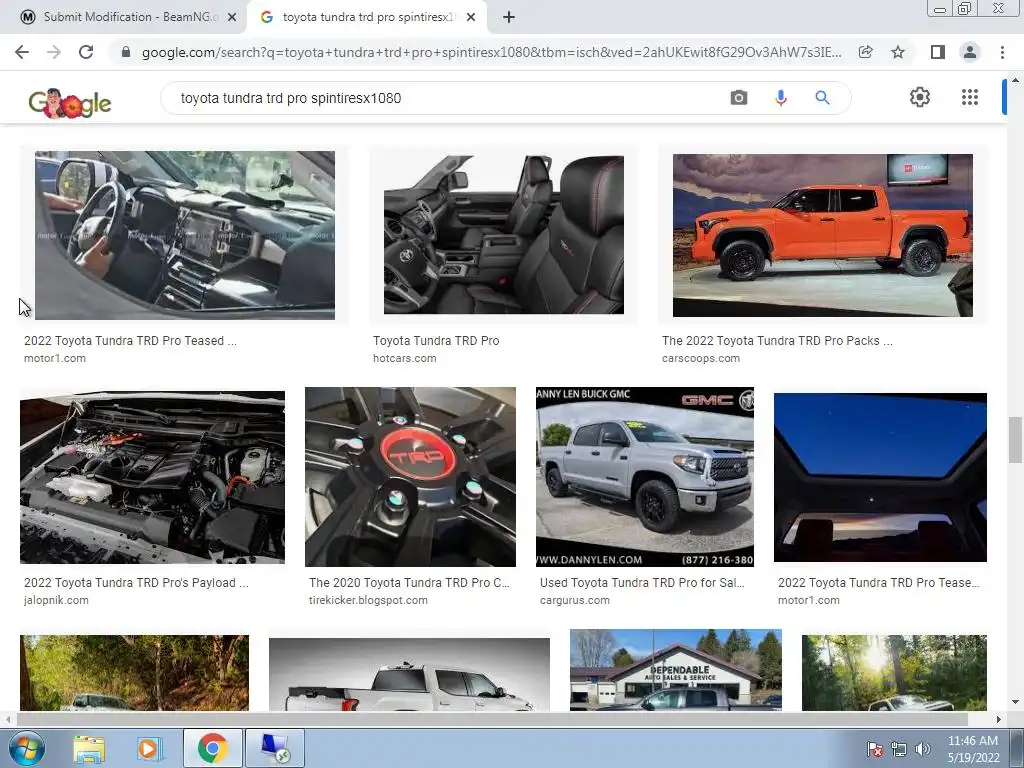Reload the current page
This screenshot has height=768, width=1024.
[x=86, y=52]
